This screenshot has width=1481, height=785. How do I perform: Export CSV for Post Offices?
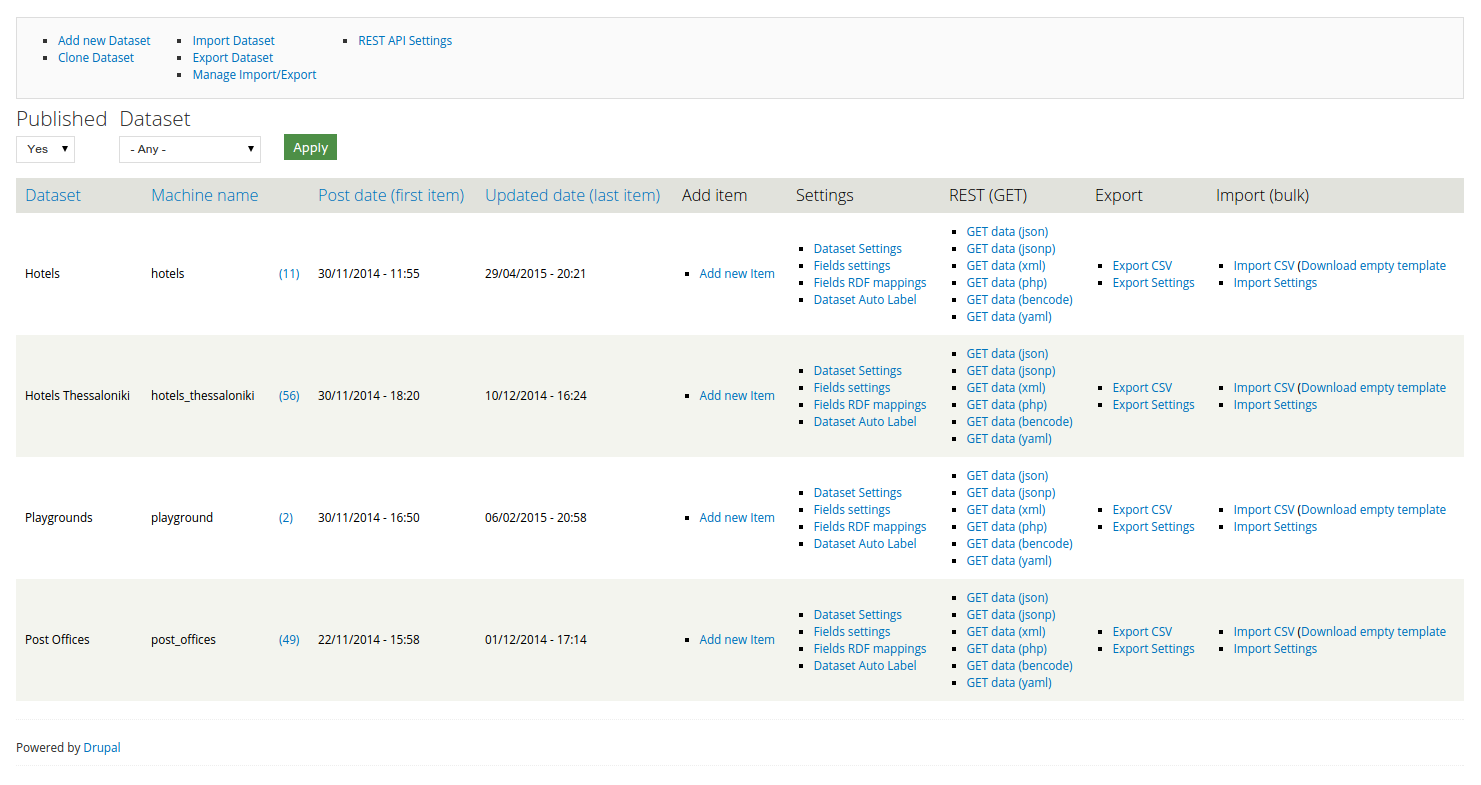(1141, 631)
